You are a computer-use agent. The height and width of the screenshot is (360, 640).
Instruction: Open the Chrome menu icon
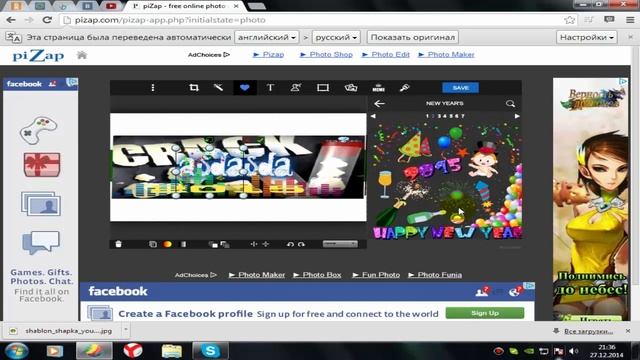pos(630,20)
